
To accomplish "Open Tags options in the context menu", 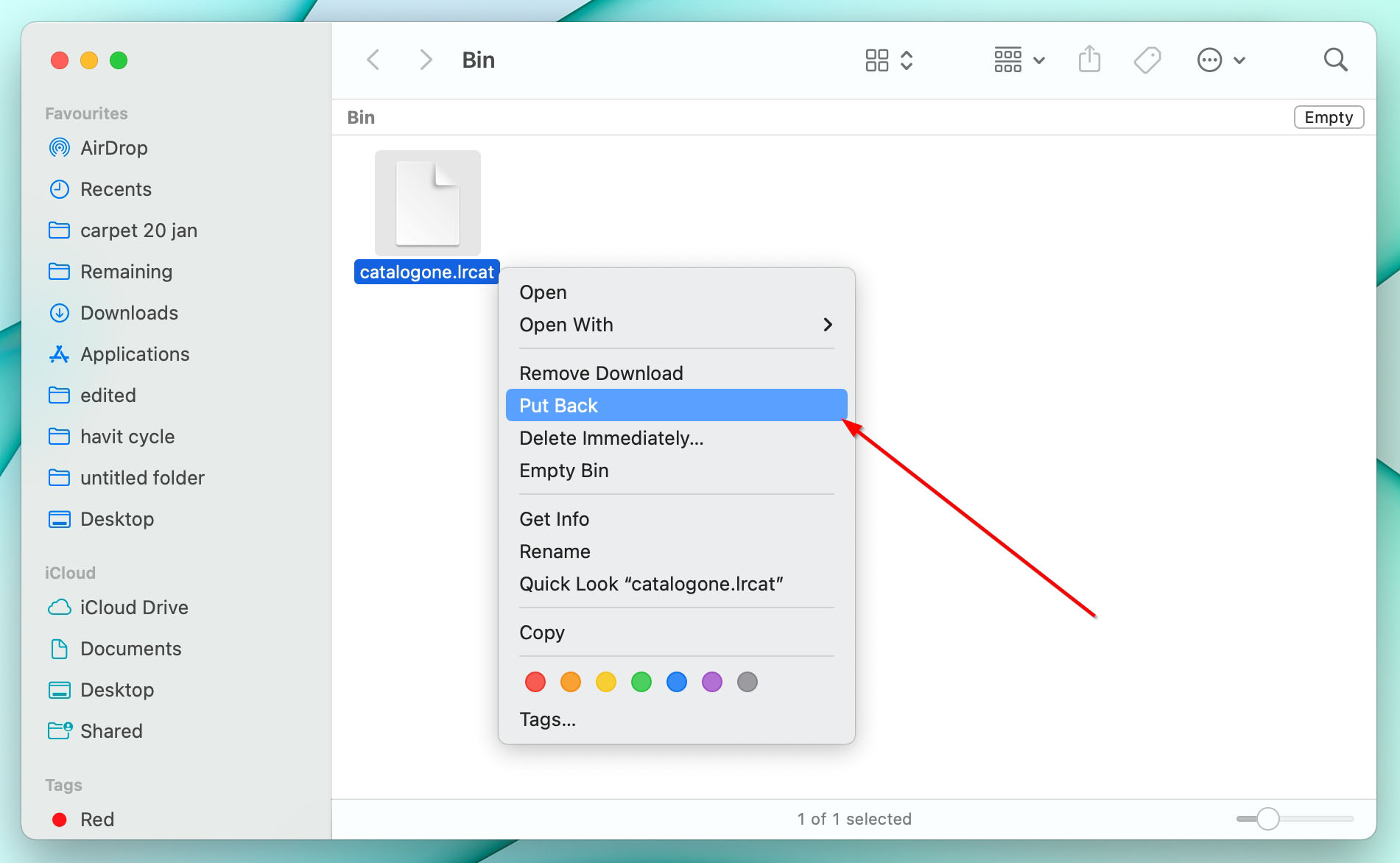I will 548,719.
